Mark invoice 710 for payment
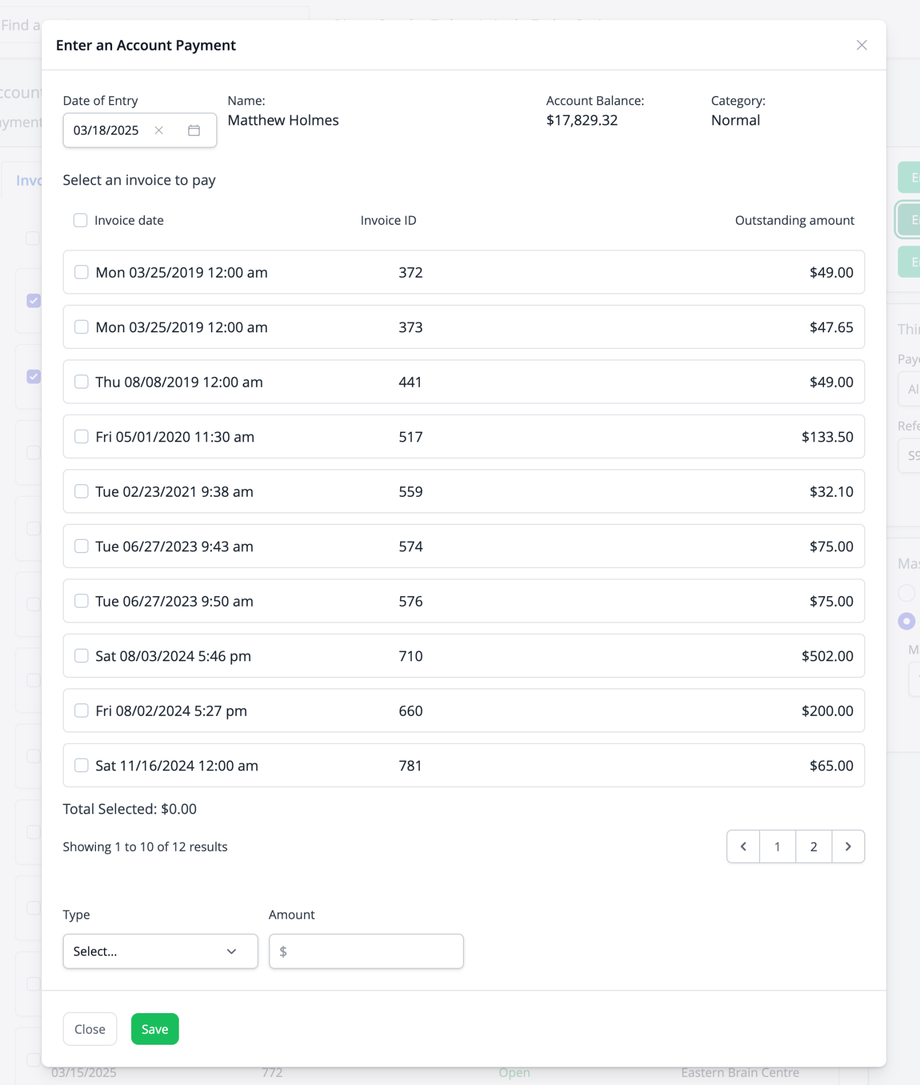This screenshot has height=1085, width=920. coord(81,656)
